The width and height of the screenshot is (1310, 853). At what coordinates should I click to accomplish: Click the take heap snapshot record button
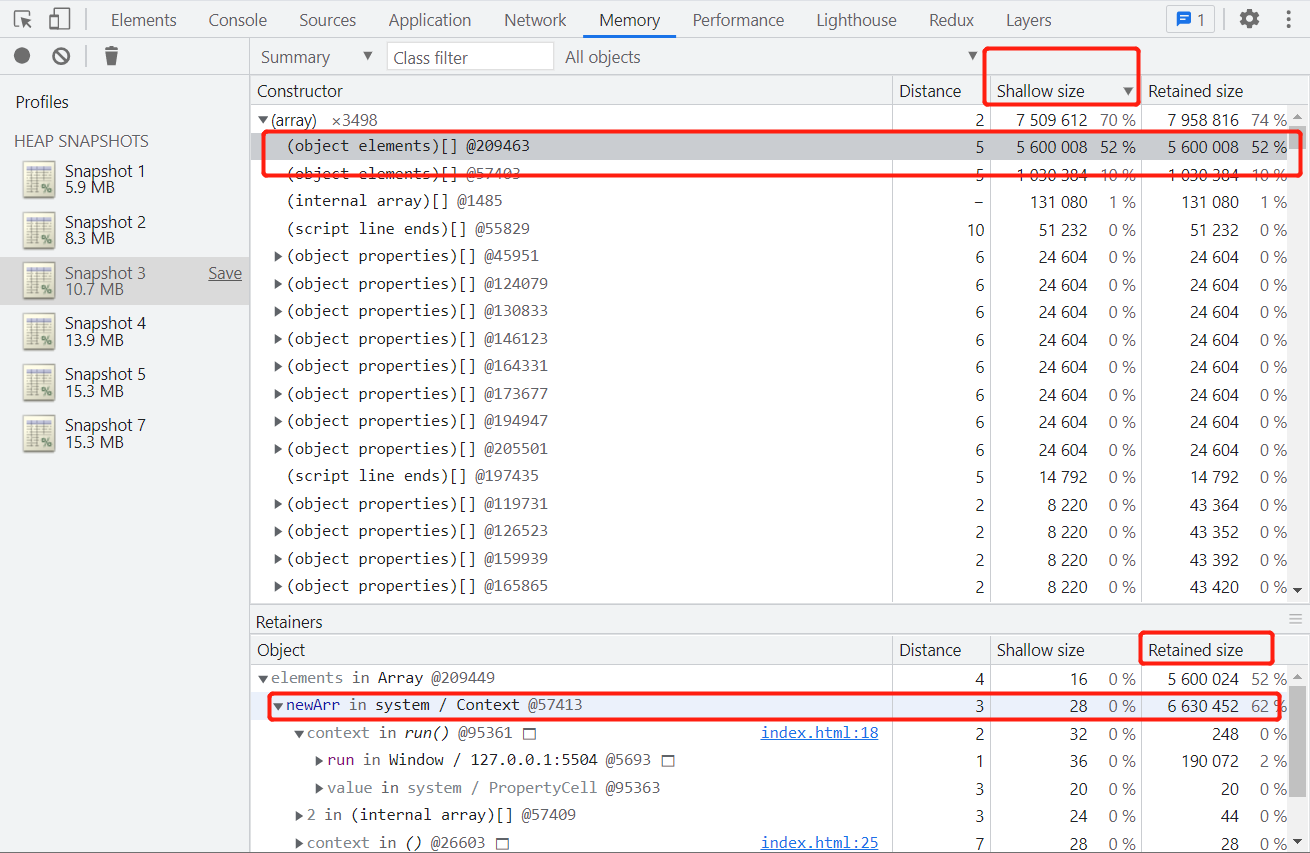coord(22,57)
